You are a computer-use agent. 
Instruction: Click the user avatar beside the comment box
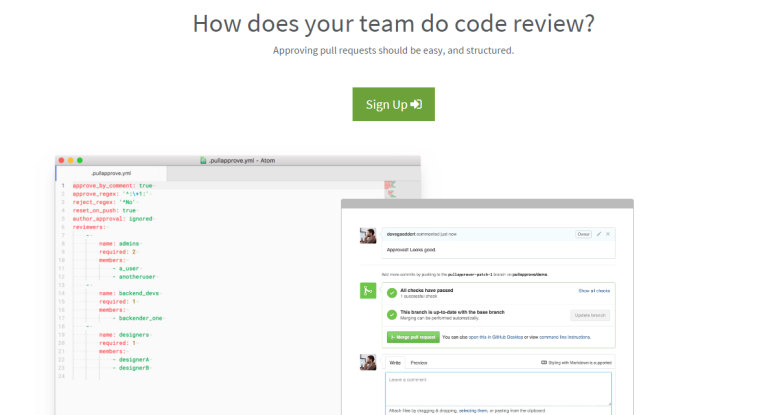tap(368, 363)
